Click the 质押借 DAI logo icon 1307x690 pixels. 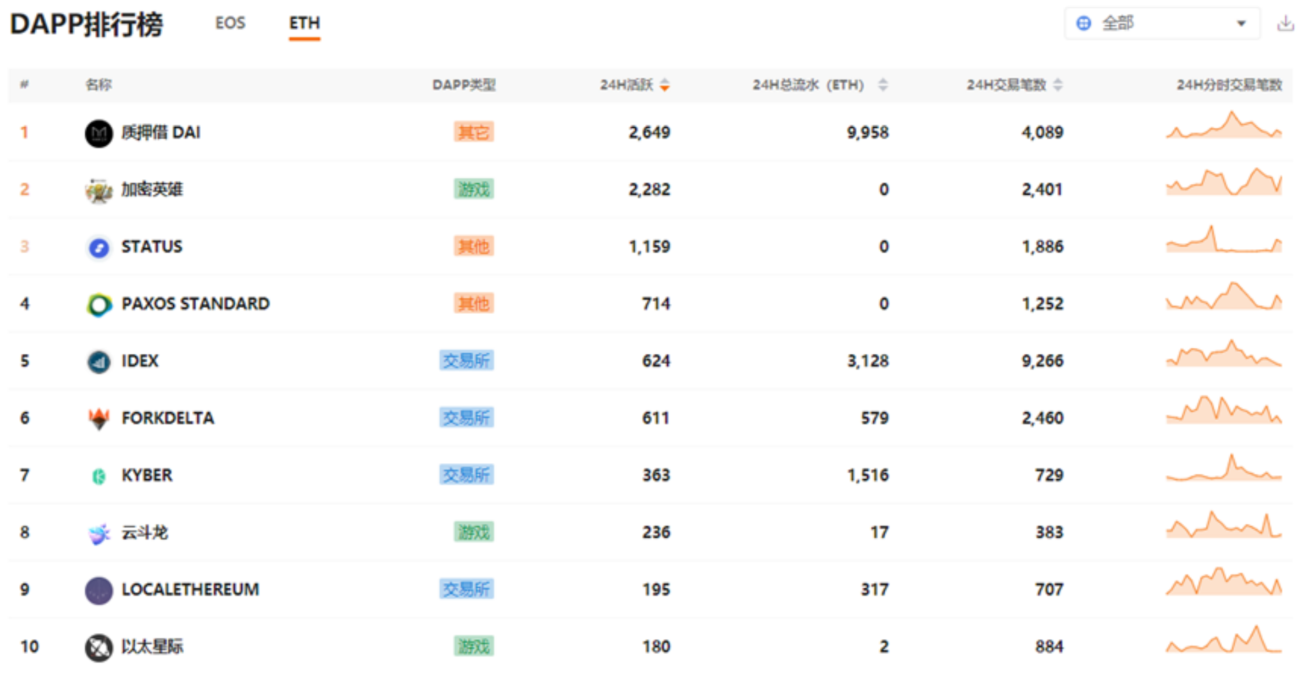(x=99, y=133)
